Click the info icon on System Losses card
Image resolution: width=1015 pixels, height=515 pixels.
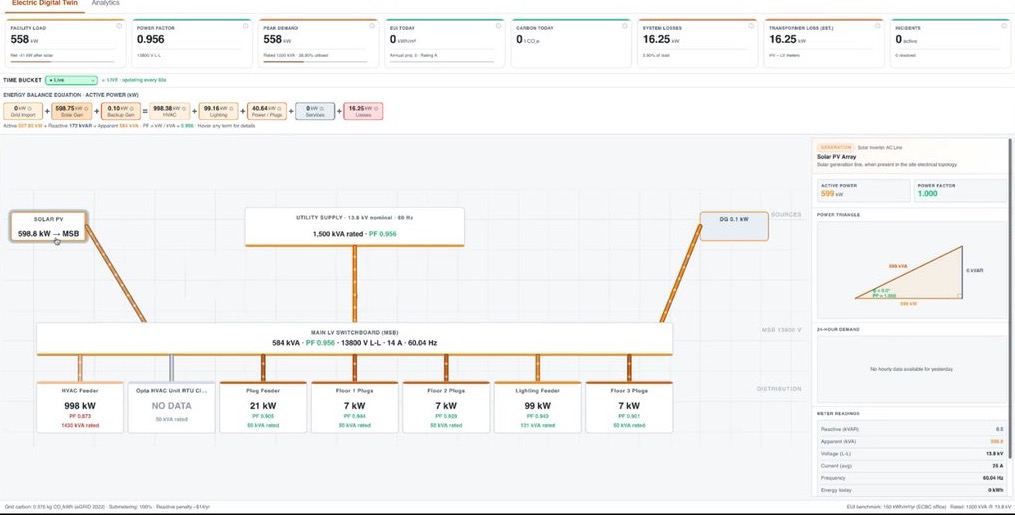point(751,26)
